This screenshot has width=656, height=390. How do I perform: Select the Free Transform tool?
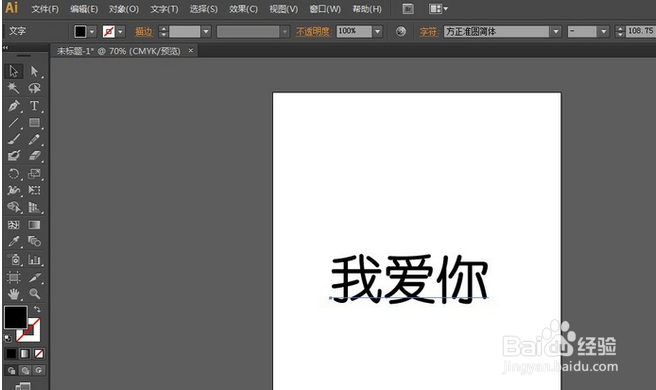coord(34,190)
